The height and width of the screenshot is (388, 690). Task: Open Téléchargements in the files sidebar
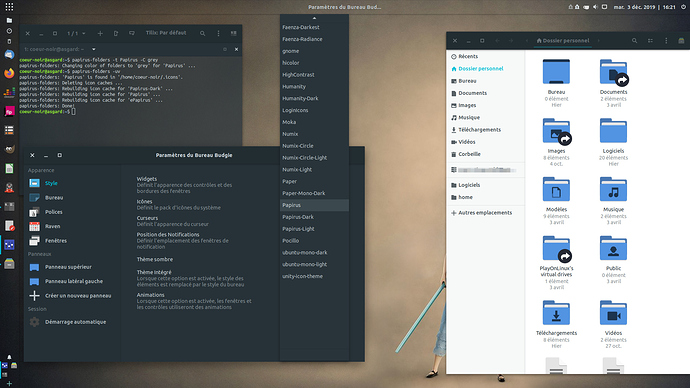[x=486, y=130]
